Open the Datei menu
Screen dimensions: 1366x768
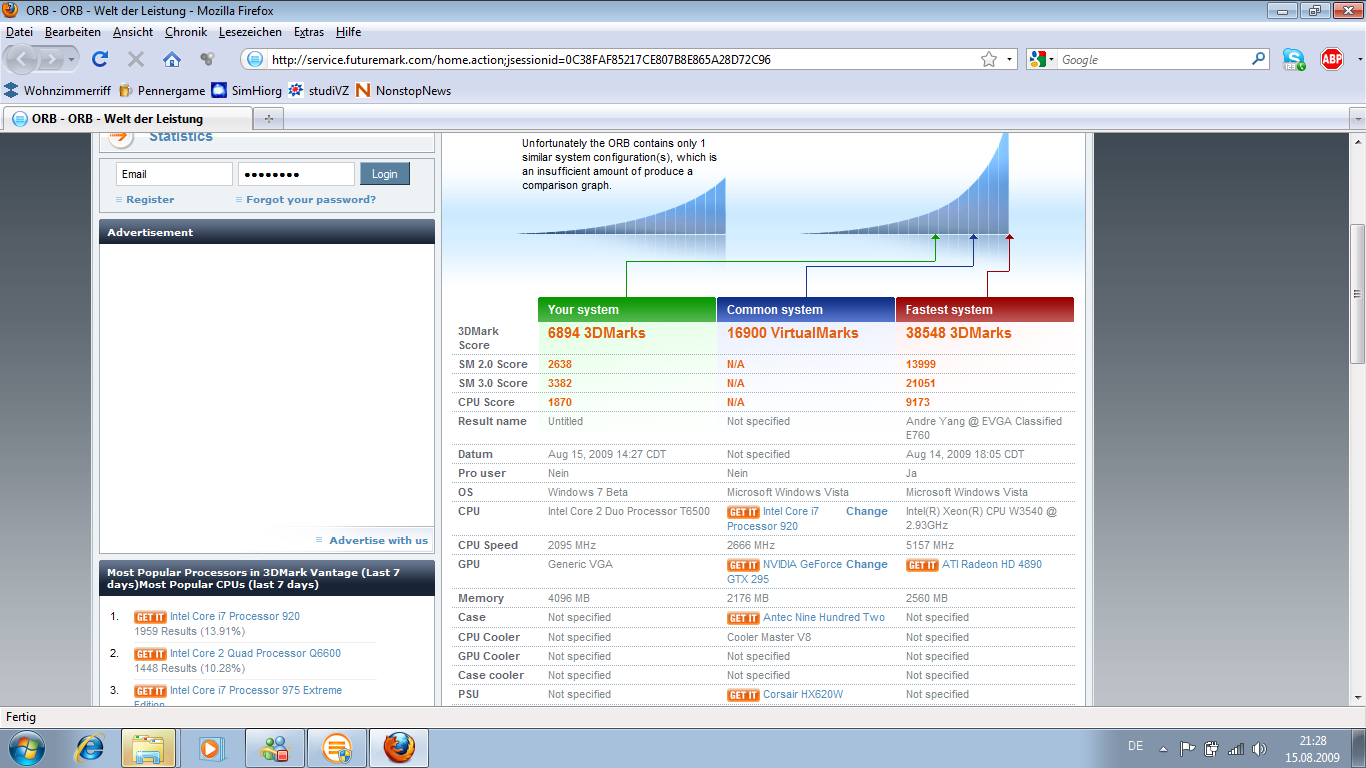click(19, 32)
